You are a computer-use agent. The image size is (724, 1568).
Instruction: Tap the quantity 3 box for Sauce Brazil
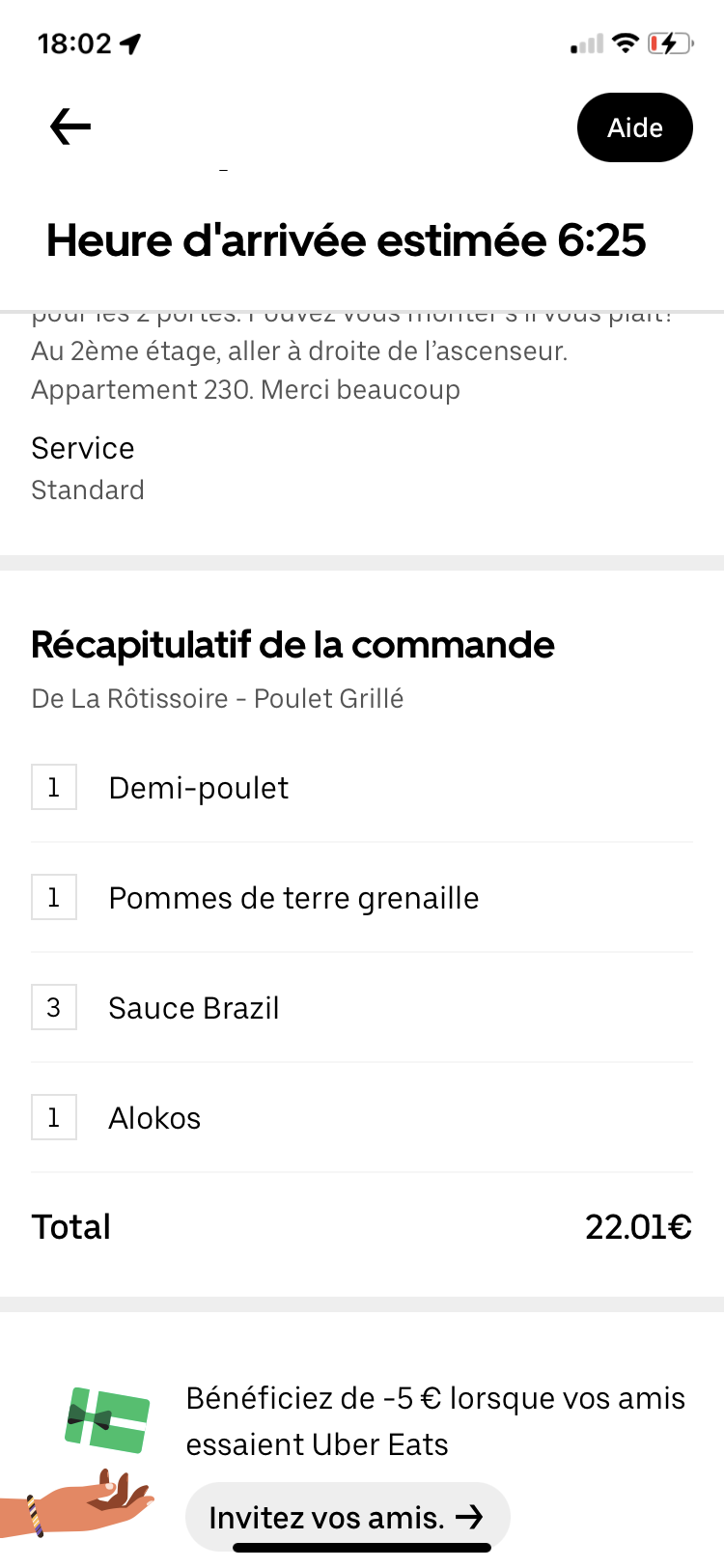54,1008
